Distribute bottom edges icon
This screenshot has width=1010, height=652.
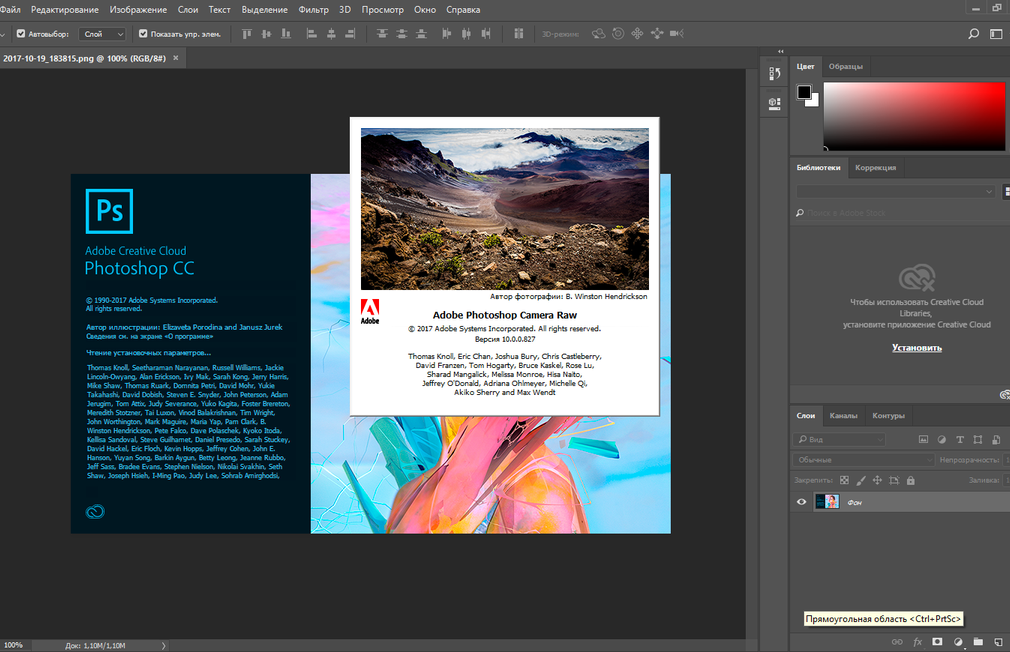421,34
